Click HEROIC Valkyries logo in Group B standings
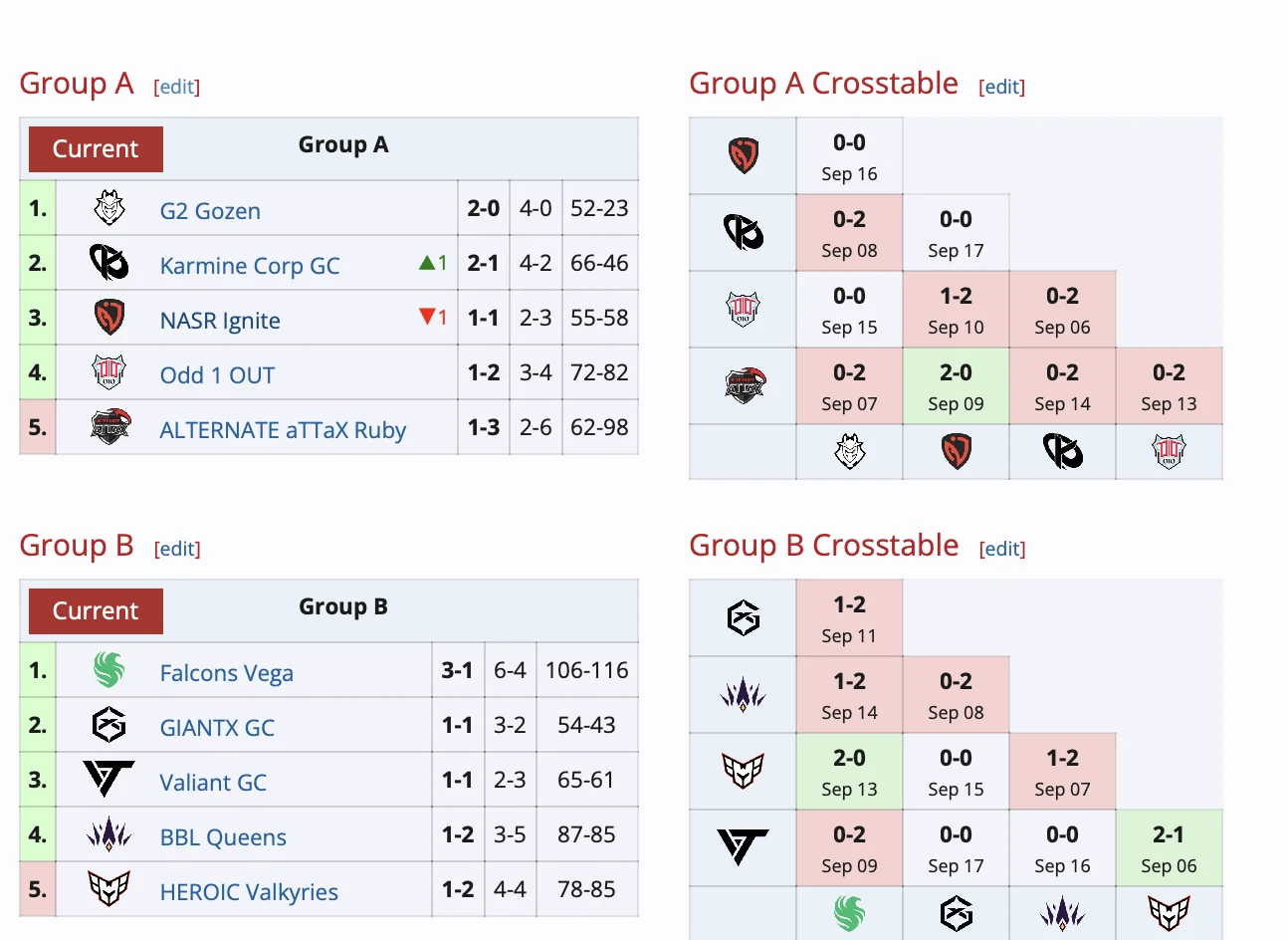Viewport: 1288px width, 940px height. pos(108,889)
